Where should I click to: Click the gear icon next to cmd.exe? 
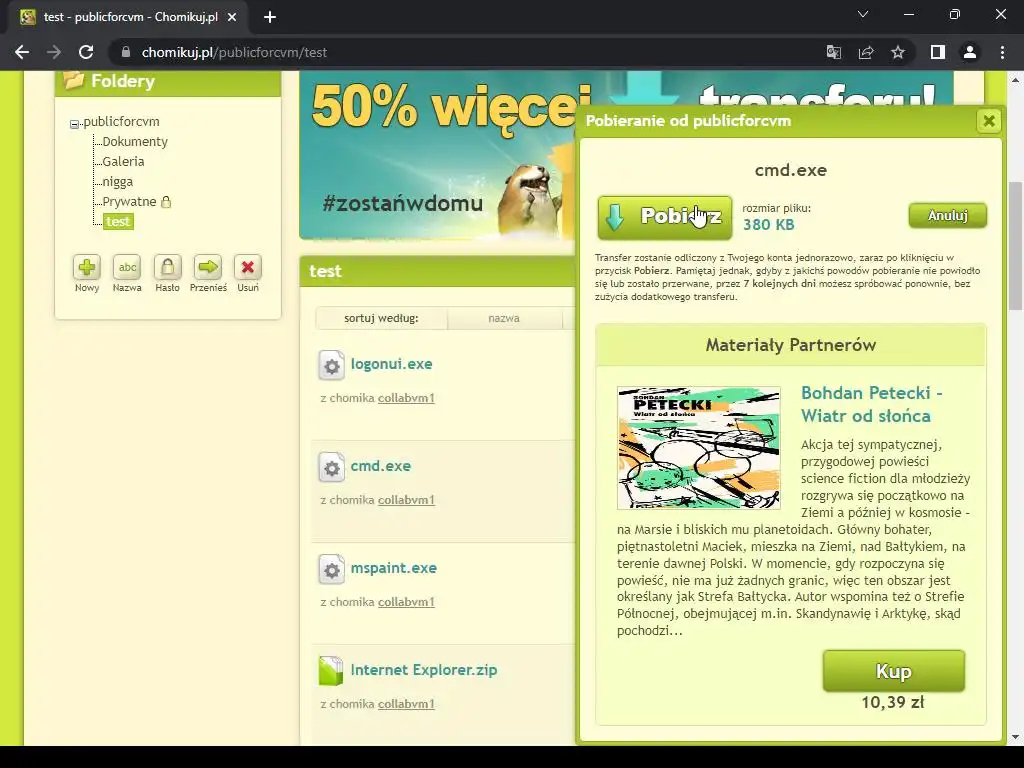click(332, 468)
